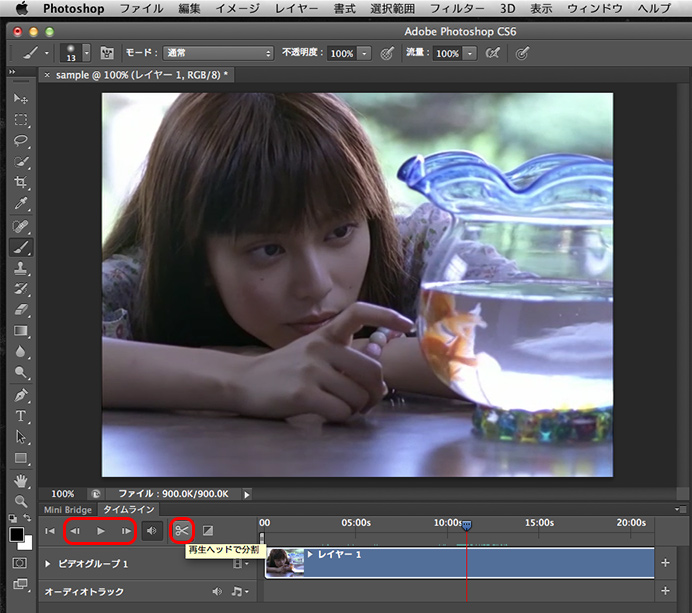Click the レイヤー 1 clip thumbnail
This screenshot has width=692, height=613.
pos(285,563)
